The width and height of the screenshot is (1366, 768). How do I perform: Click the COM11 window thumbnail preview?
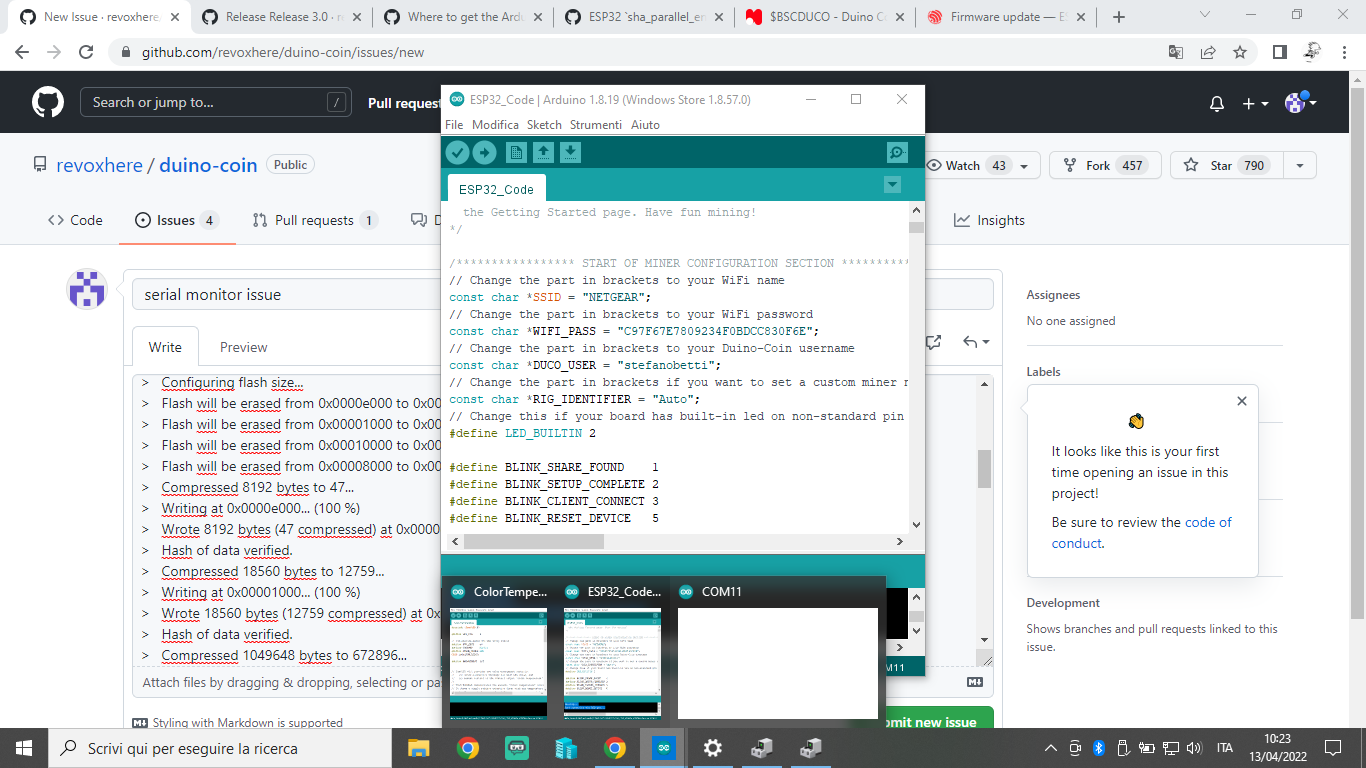click(778, 663)
